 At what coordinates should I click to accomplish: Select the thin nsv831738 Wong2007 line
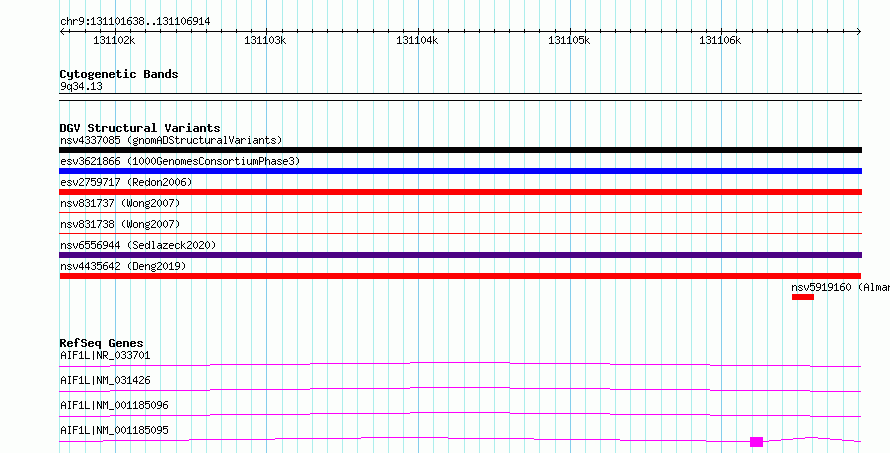460,233
